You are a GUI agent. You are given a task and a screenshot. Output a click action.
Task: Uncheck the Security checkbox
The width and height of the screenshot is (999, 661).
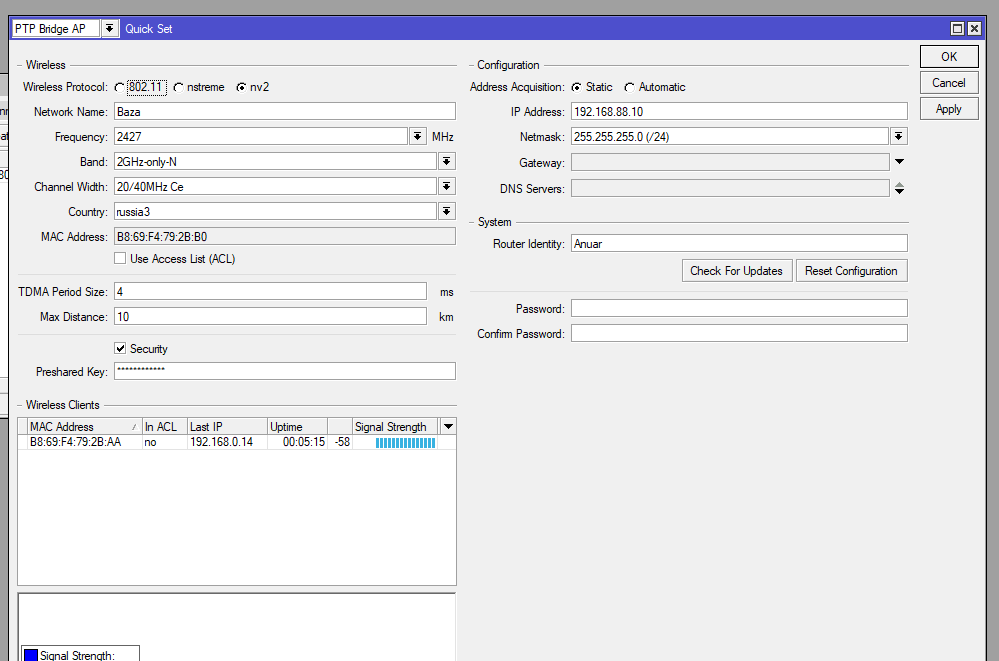[120, 349]
